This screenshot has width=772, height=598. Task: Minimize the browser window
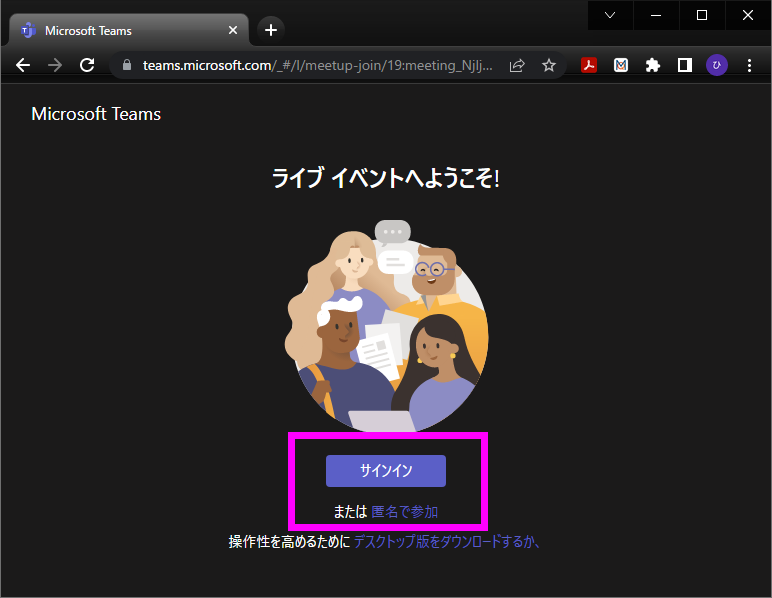coord(656,15)
